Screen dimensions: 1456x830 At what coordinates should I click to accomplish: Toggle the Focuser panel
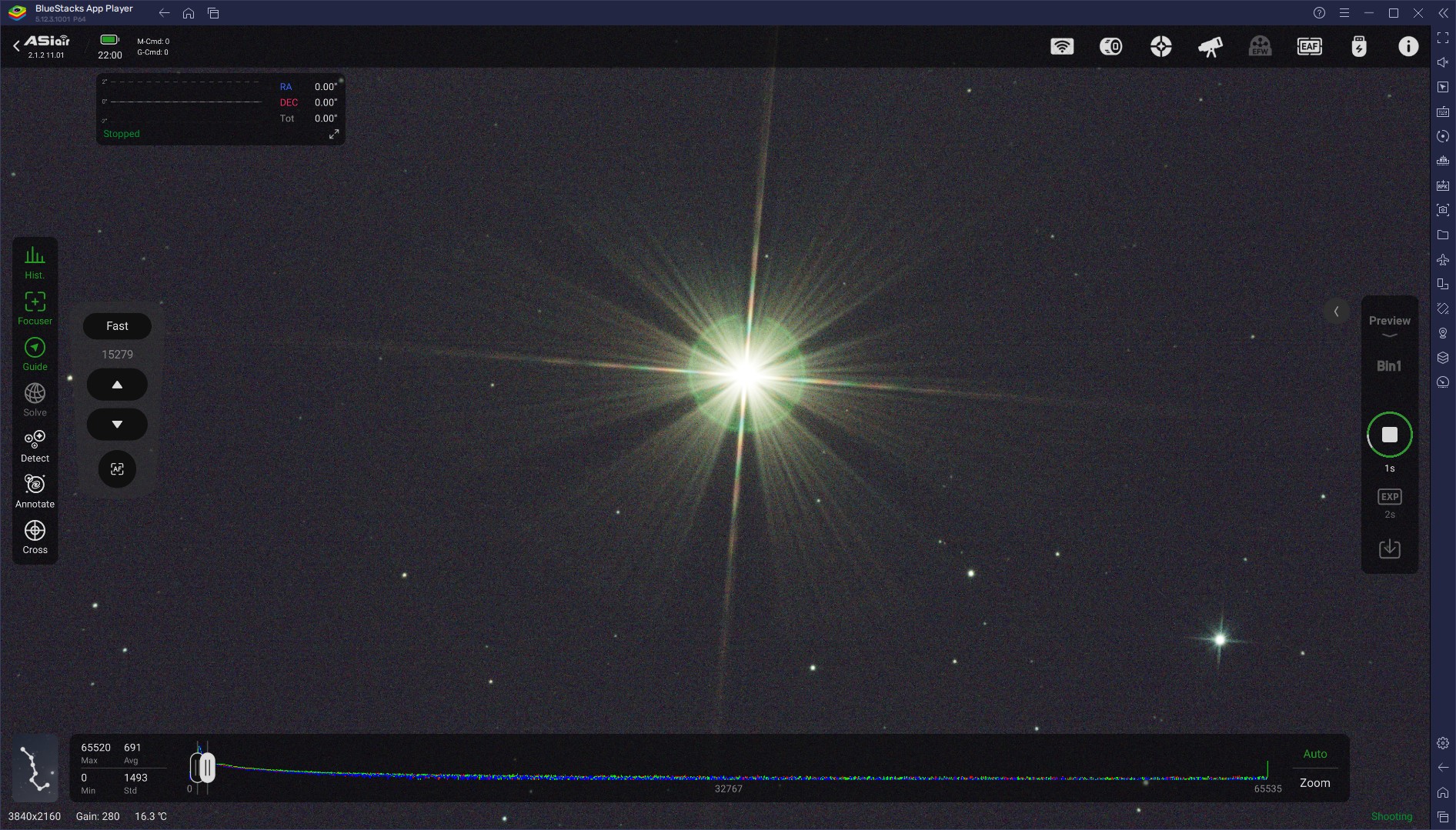(35, 308)
